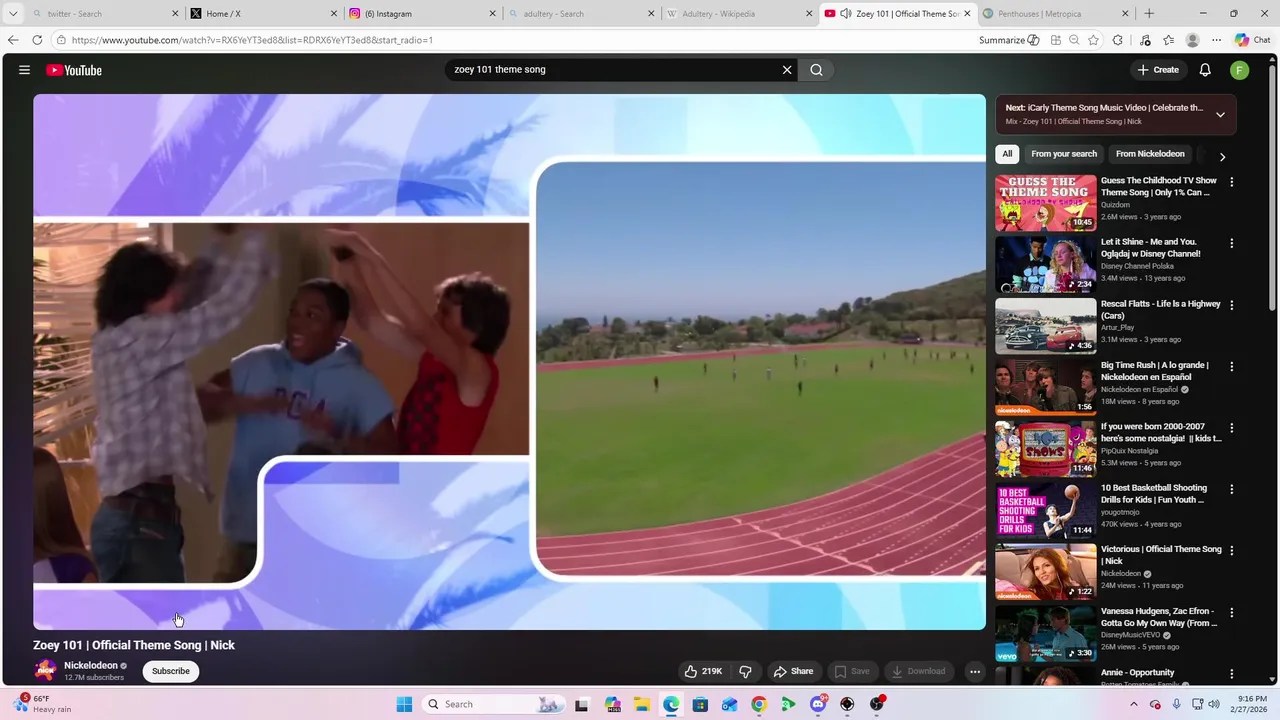Open a new browser tab

(1149, 13)
